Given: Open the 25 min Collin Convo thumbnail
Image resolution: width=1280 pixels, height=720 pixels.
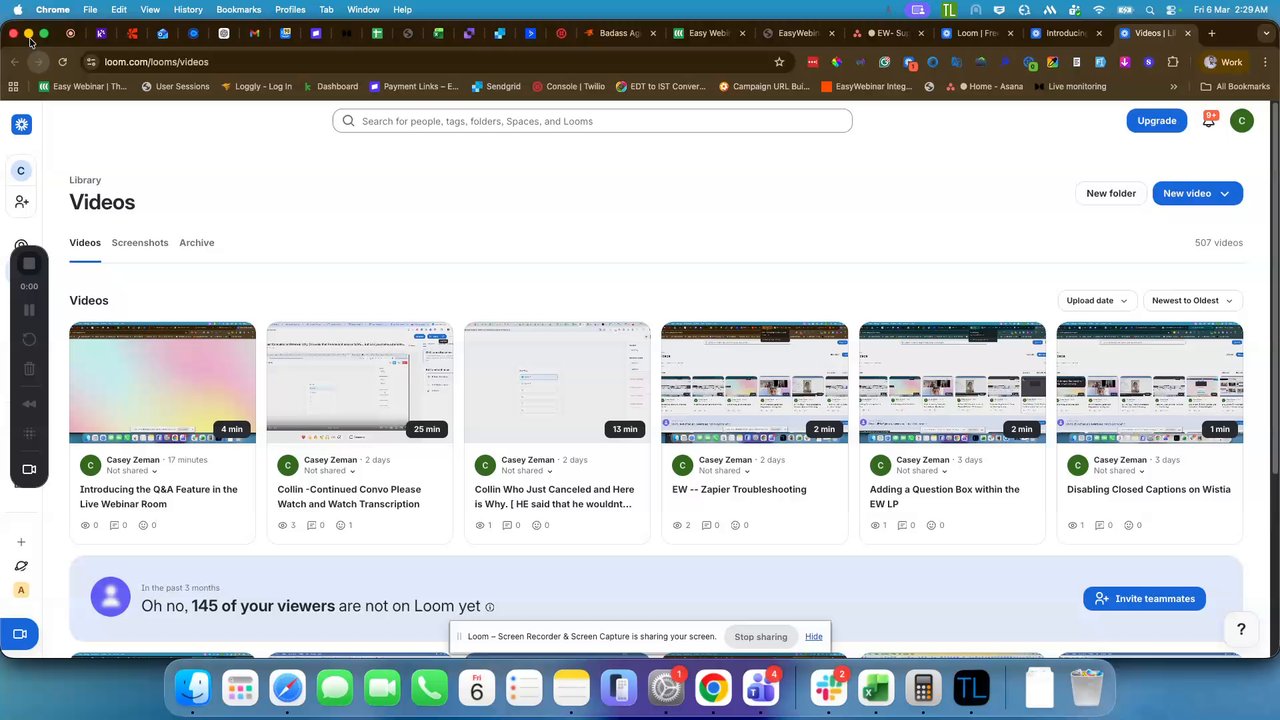Looking at the screenshot, I should tap(360, 383).
